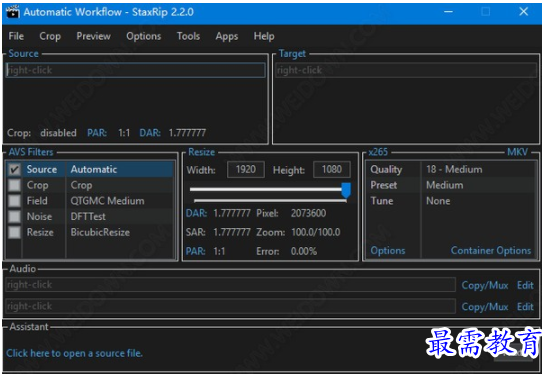Click the MKV container label
The width and height of the screenshot is (550, 374).
tap(517, 152)
